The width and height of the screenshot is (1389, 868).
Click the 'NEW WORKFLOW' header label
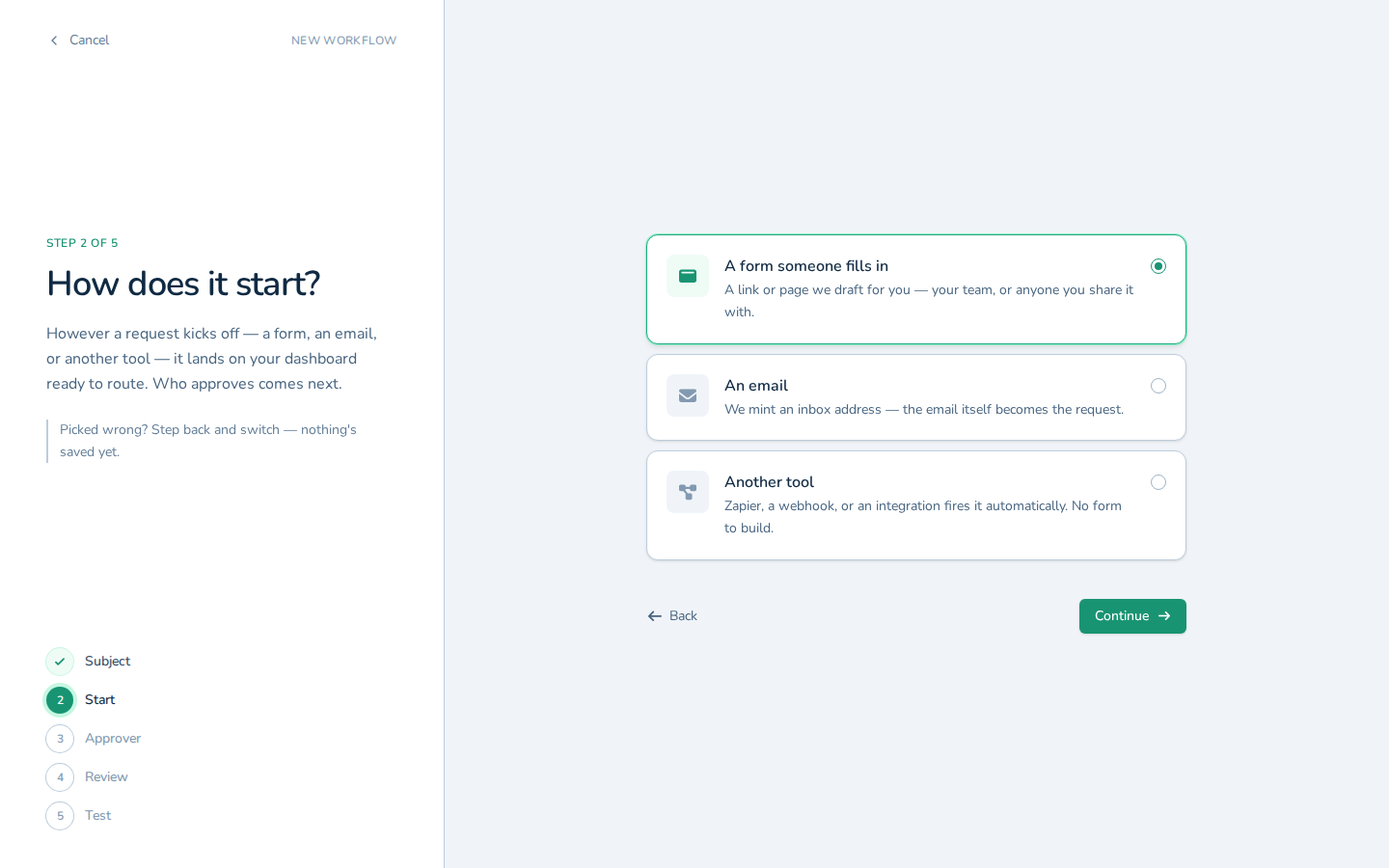pyautogui.click(x=343, y=41)
